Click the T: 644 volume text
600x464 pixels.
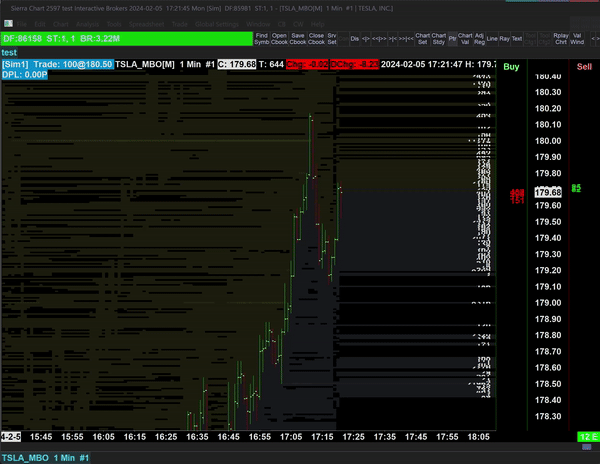[271, 64]
